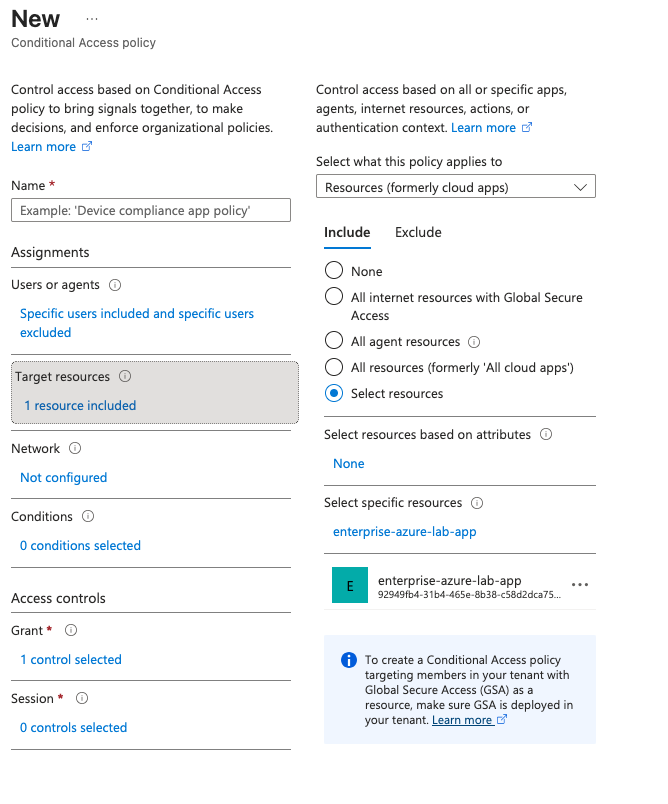The image size is (668, 804).
Task: Click the blue information icon in GSA notice
Action: [349, 660]
